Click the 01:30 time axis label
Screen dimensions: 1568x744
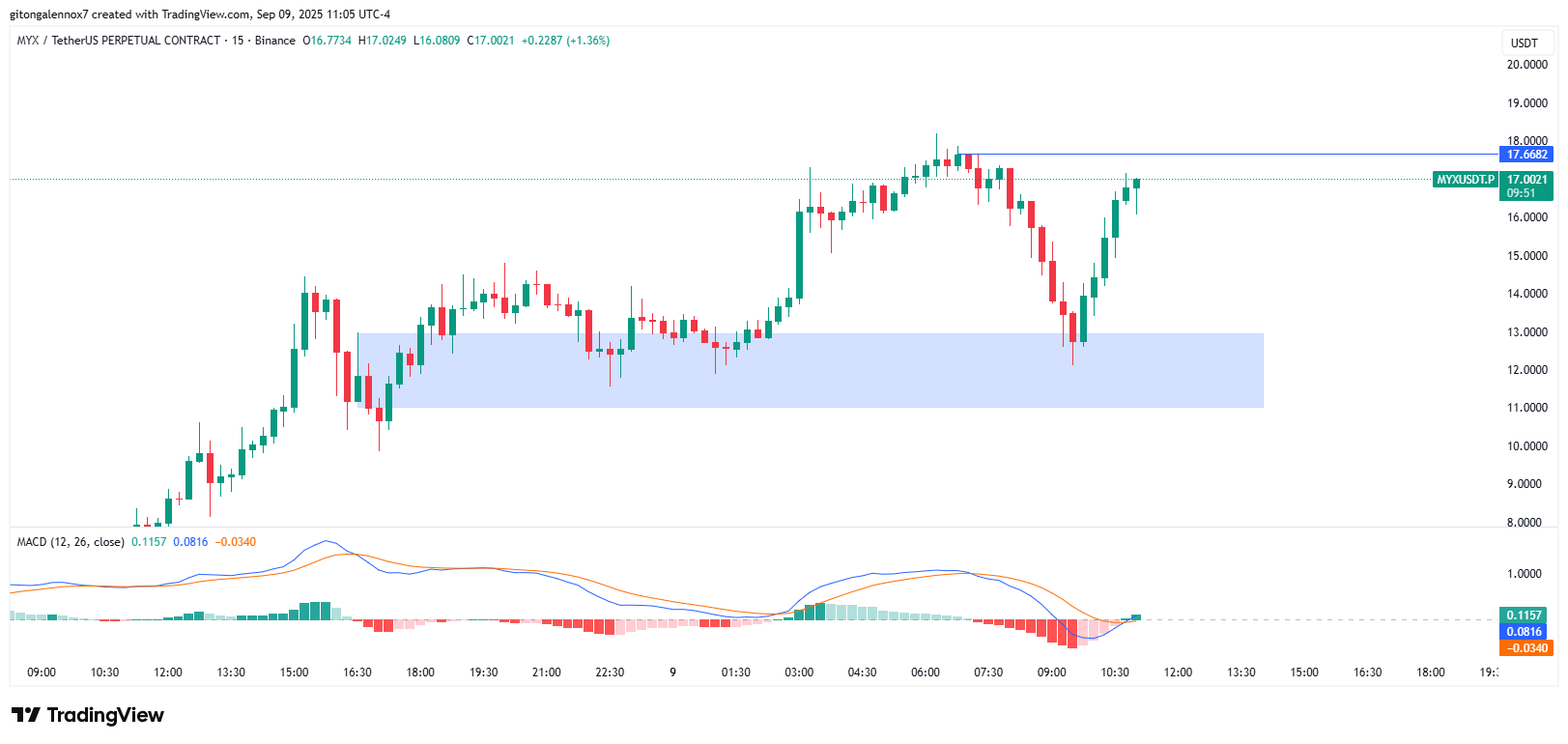coord(736,672)
